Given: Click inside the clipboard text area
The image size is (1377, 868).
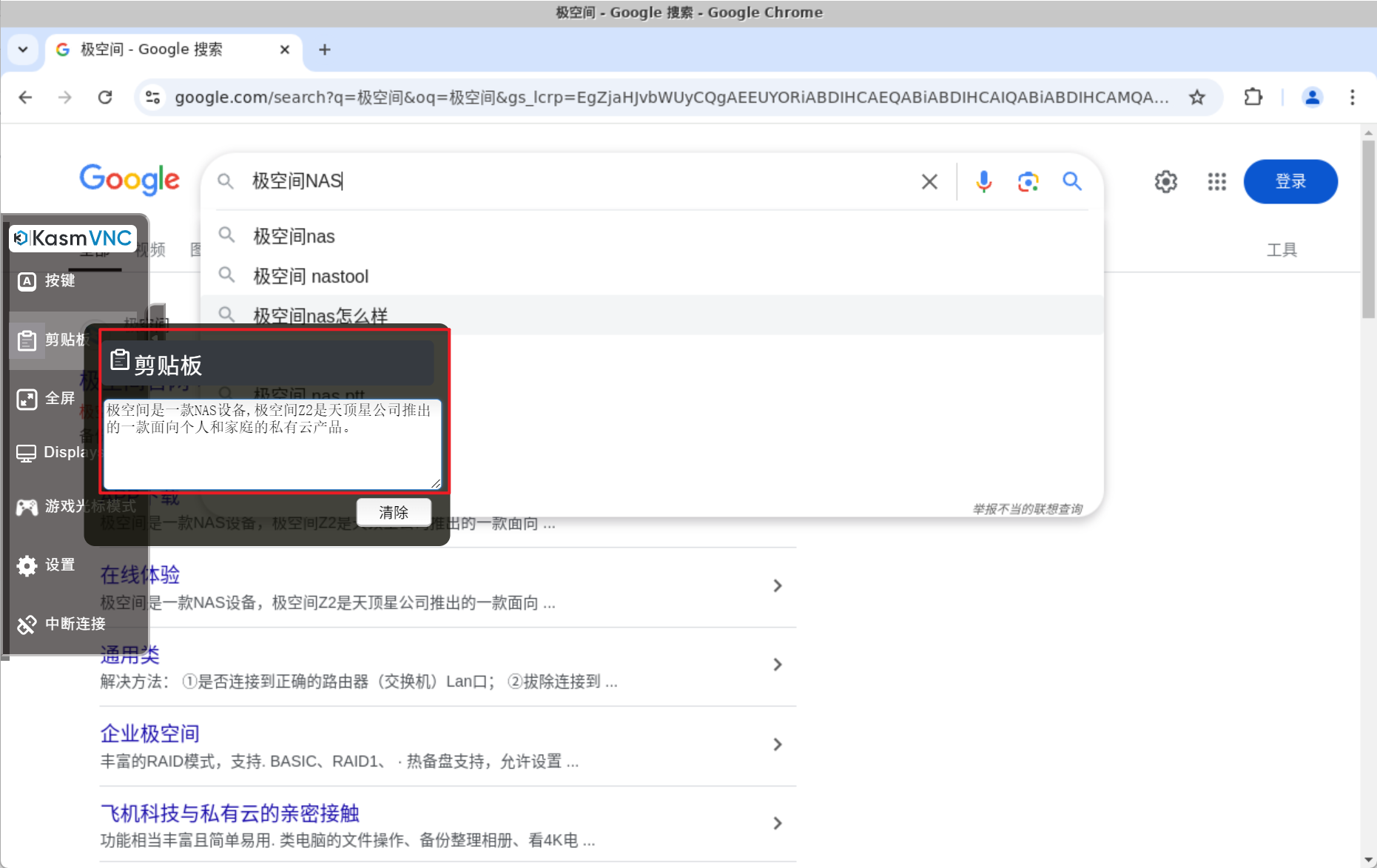Looking at the screenshot, I should [x=272, y=444].
